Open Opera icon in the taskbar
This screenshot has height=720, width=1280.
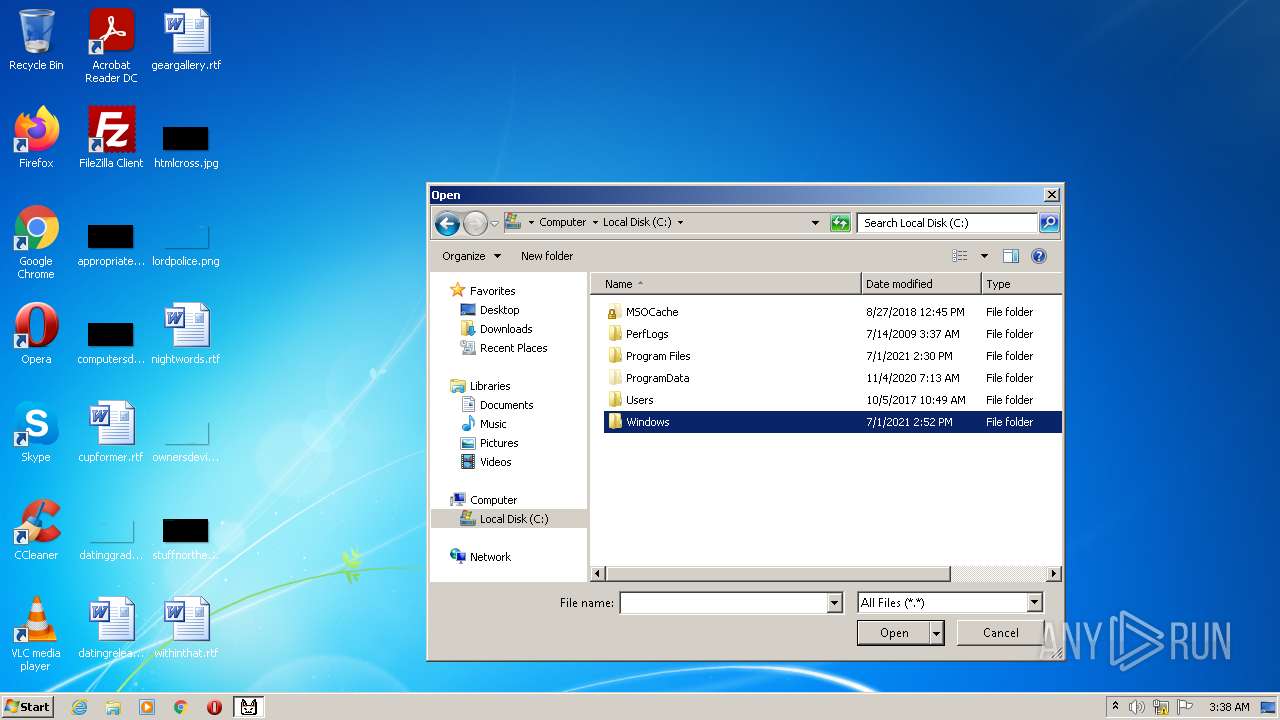[x=214, y=707]
